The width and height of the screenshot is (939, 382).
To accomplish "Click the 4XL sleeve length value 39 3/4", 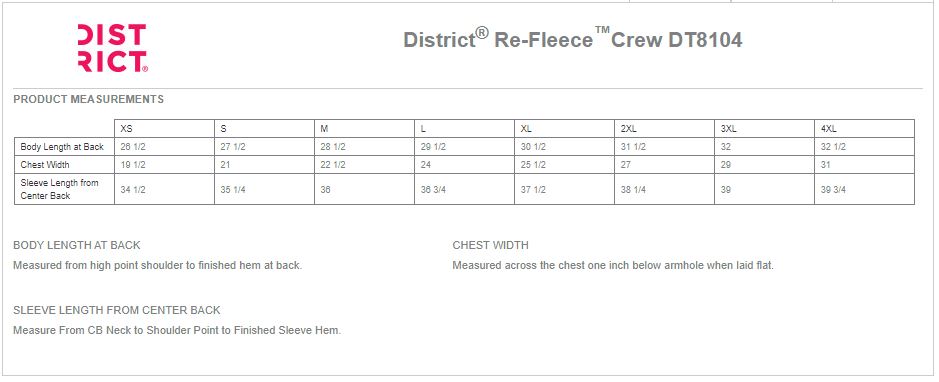I will [x=833, y=190].
